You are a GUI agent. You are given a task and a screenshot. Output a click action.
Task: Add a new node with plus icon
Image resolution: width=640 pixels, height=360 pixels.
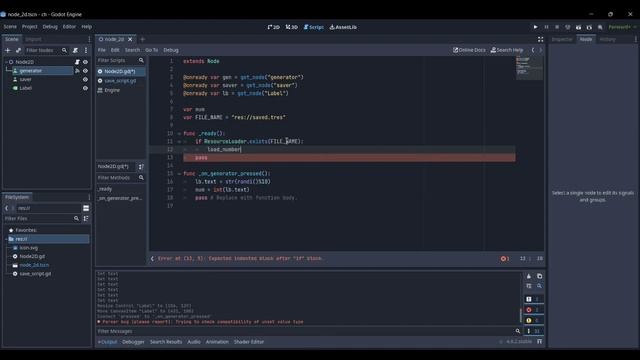point(8,50)
